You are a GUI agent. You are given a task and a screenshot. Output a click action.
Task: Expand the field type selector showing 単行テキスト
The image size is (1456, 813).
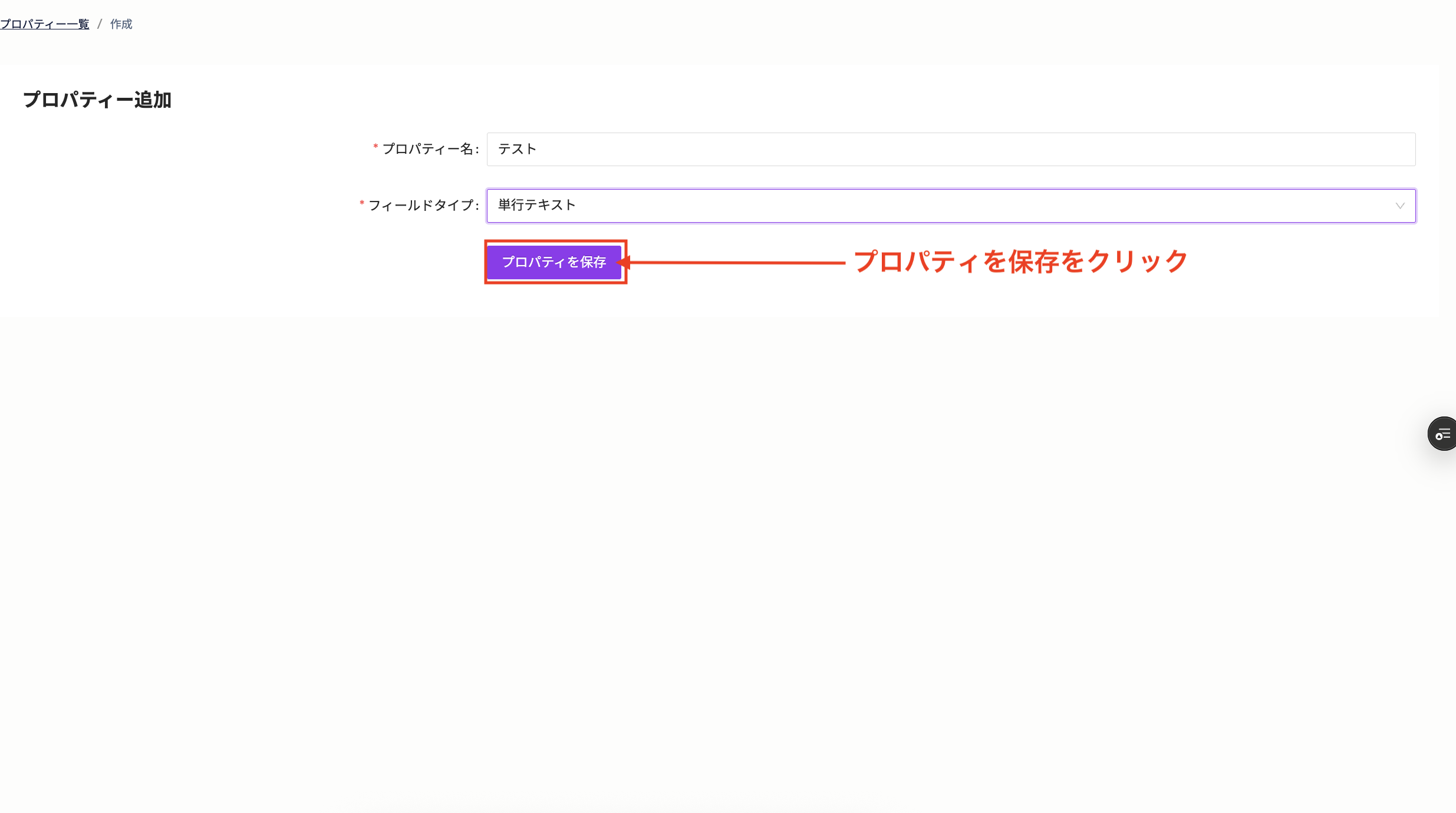[x=943, y=206]
